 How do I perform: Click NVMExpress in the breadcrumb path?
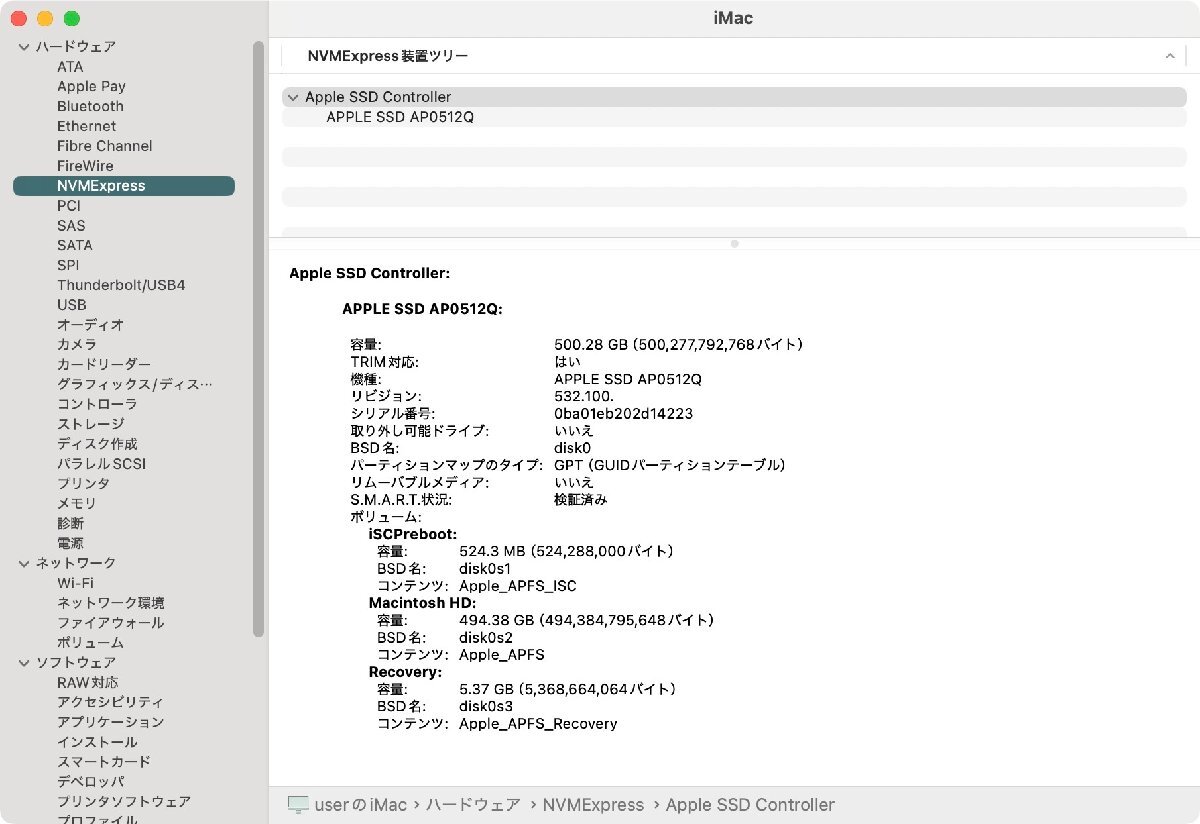(x=593, y=804)
